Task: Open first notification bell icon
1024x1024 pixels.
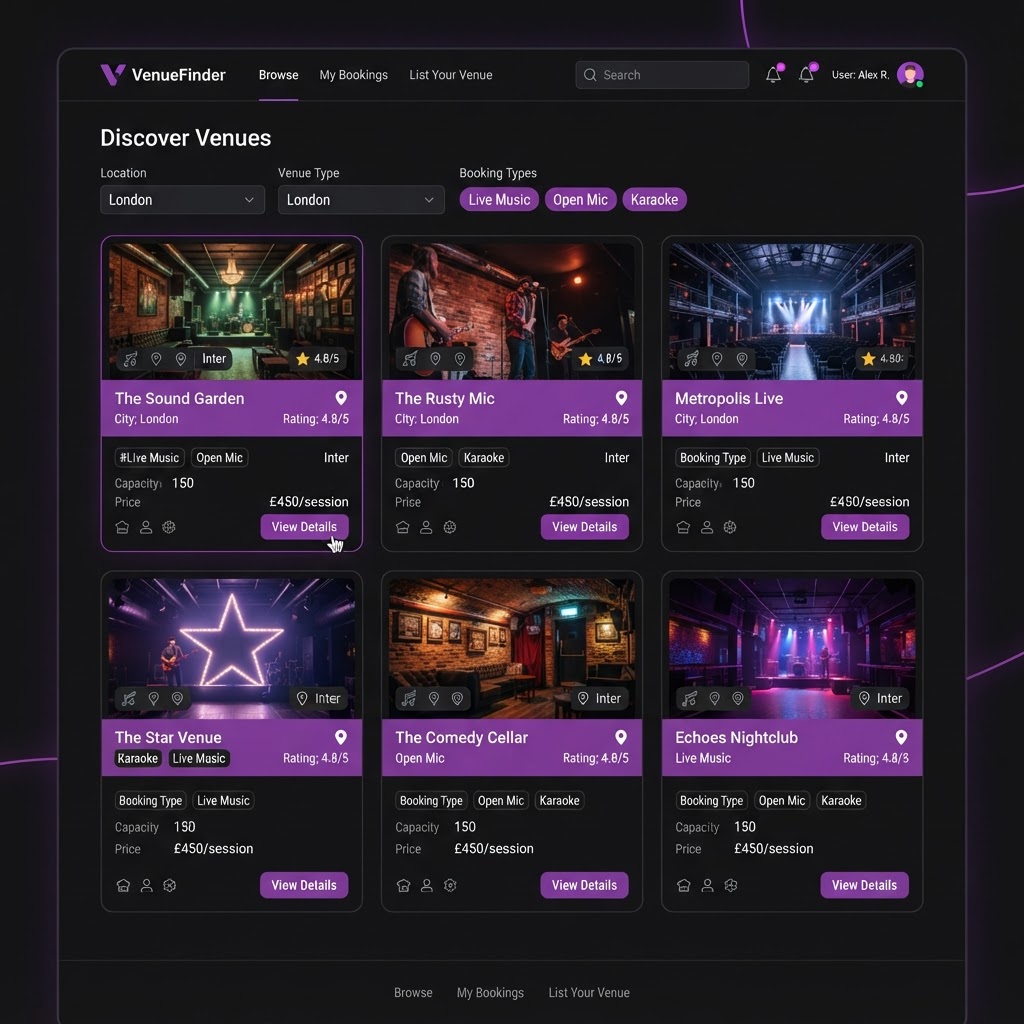Action: 774,74
